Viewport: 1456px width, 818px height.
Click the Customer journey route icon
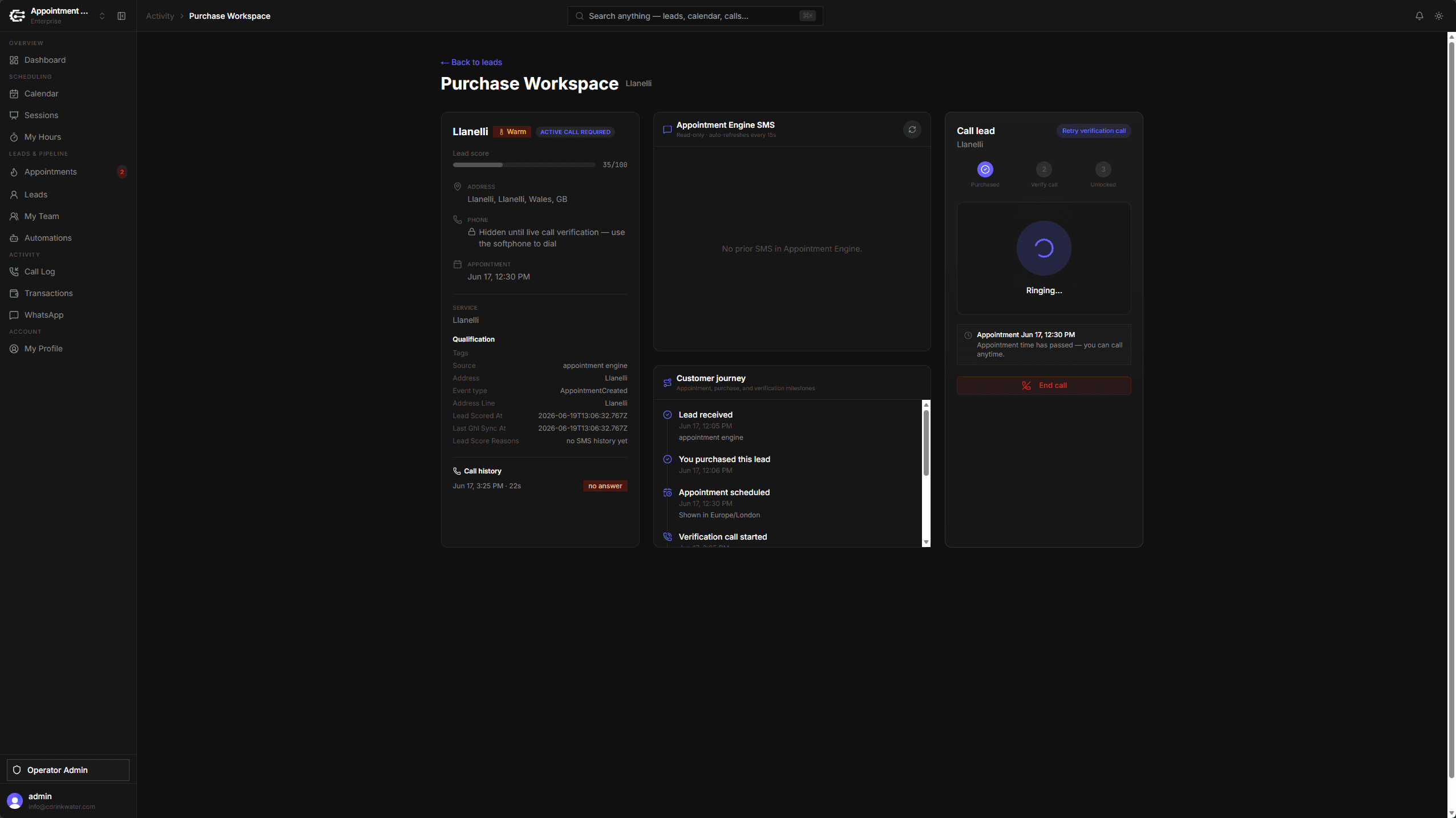click(667, 383)
